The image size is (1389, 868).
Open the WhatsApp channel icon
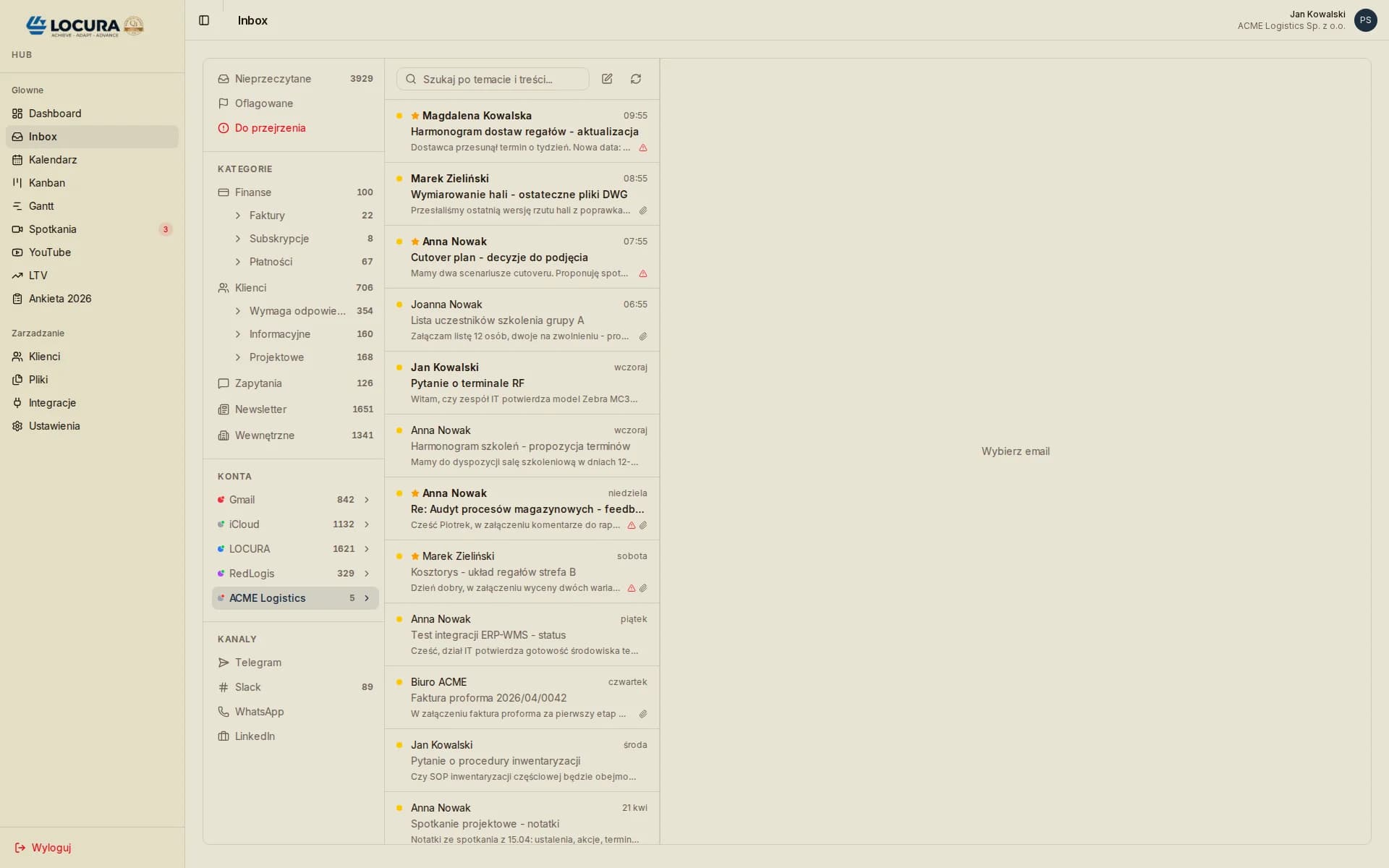click(x=223, y=712)
